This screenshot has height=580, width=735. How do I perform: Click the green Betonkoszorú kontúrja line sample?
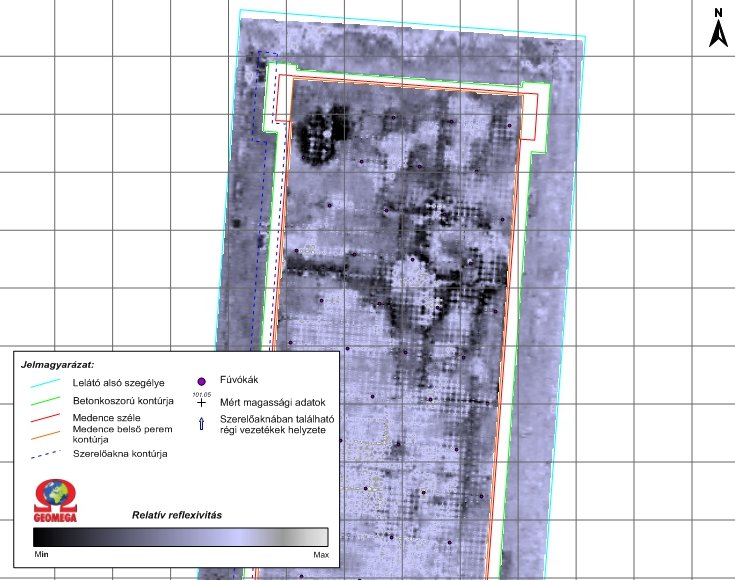point(45,401)
